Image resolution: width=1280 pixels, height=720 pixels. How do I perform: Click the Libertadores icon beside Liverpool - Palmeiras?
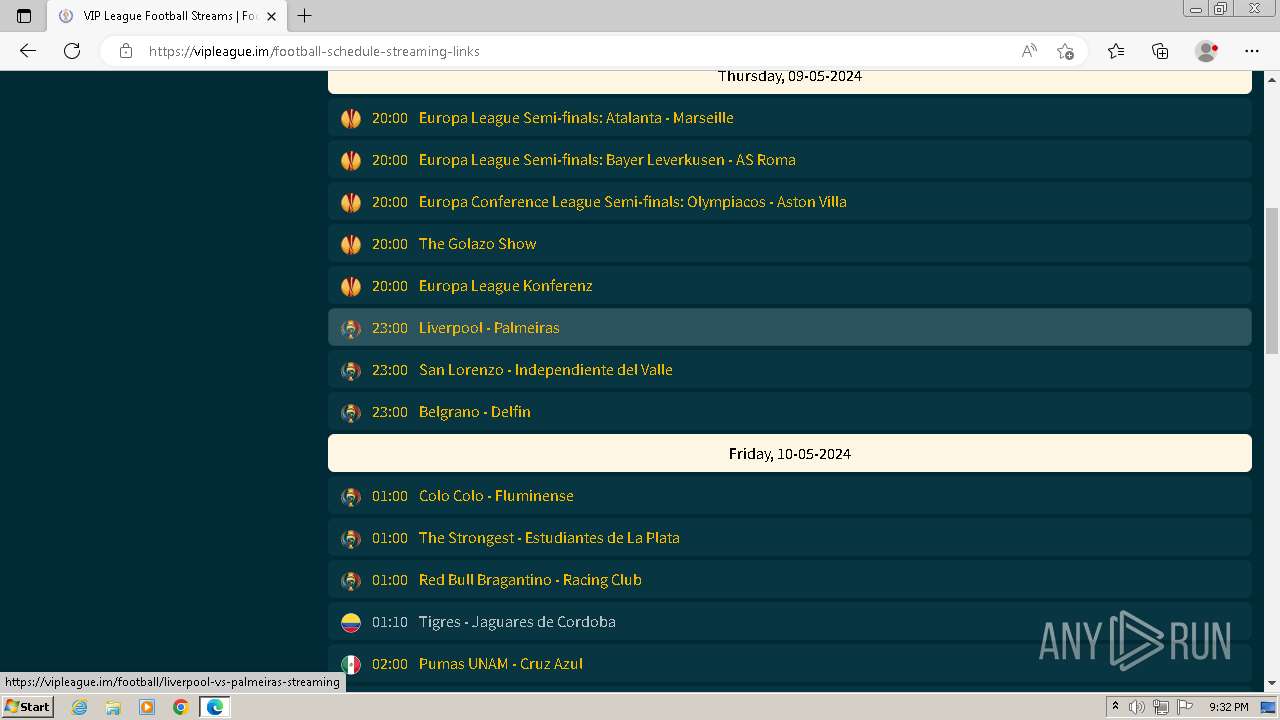351,328
